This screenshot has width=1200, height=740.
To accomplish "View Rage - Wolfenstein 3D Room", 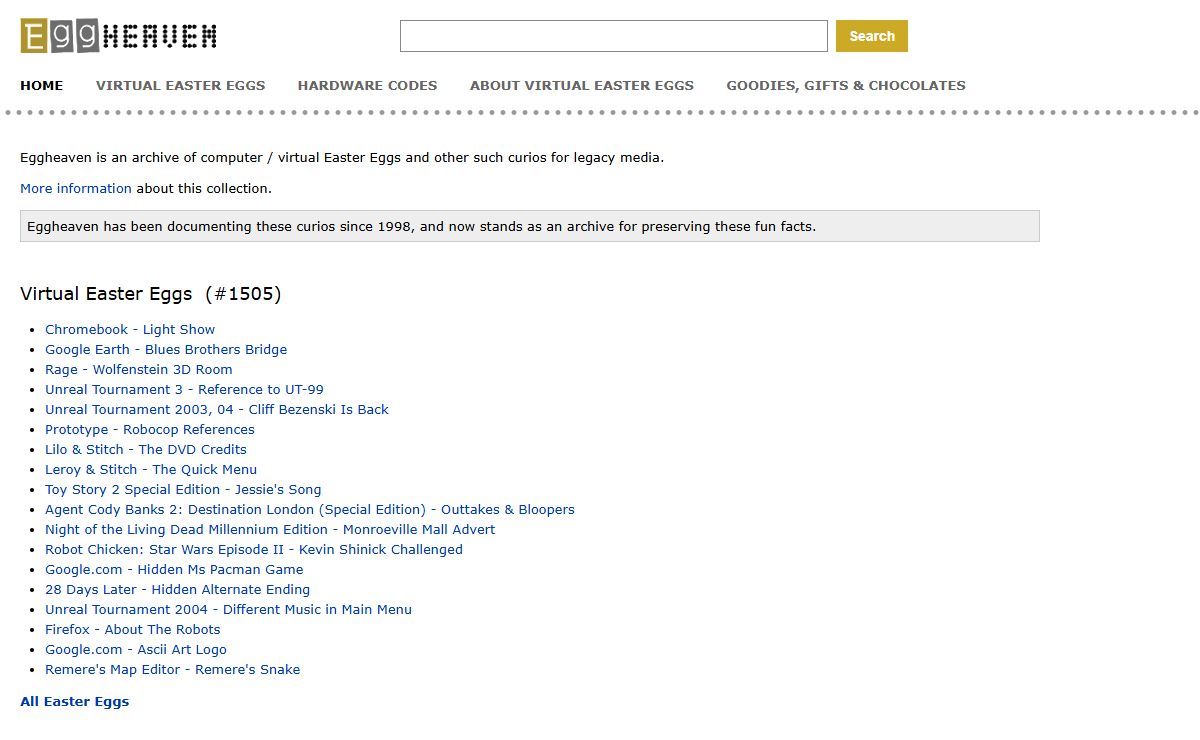I will pos(139,369).
